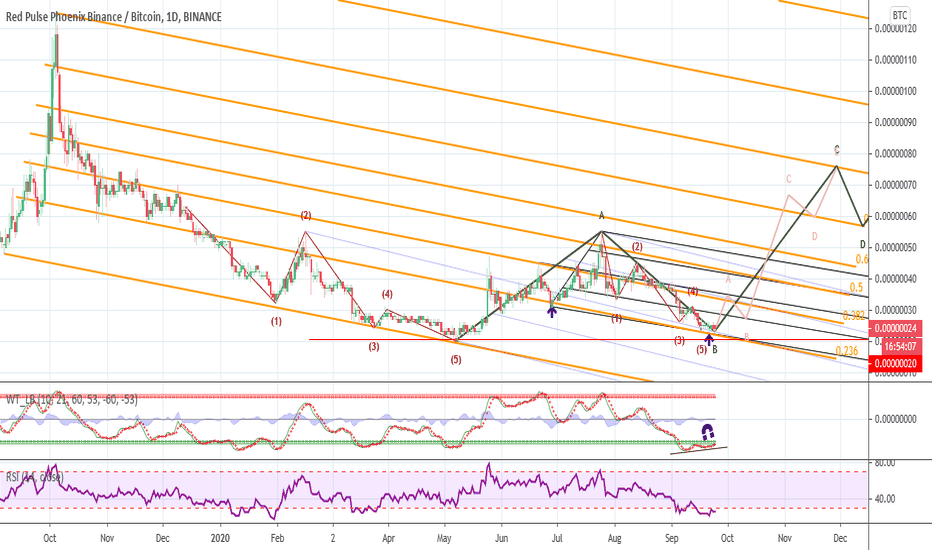
Task: Click the 0.00000070 price axis label
Action: coord(895,185)
